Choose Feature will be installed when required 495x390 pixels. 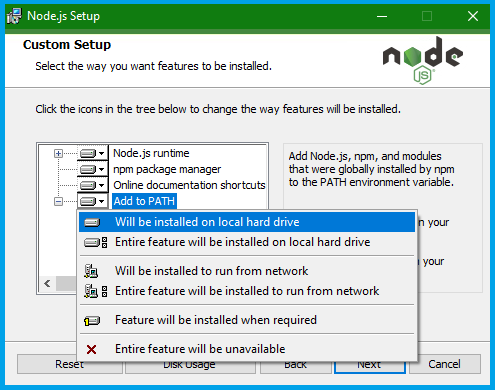click(247, 320)
